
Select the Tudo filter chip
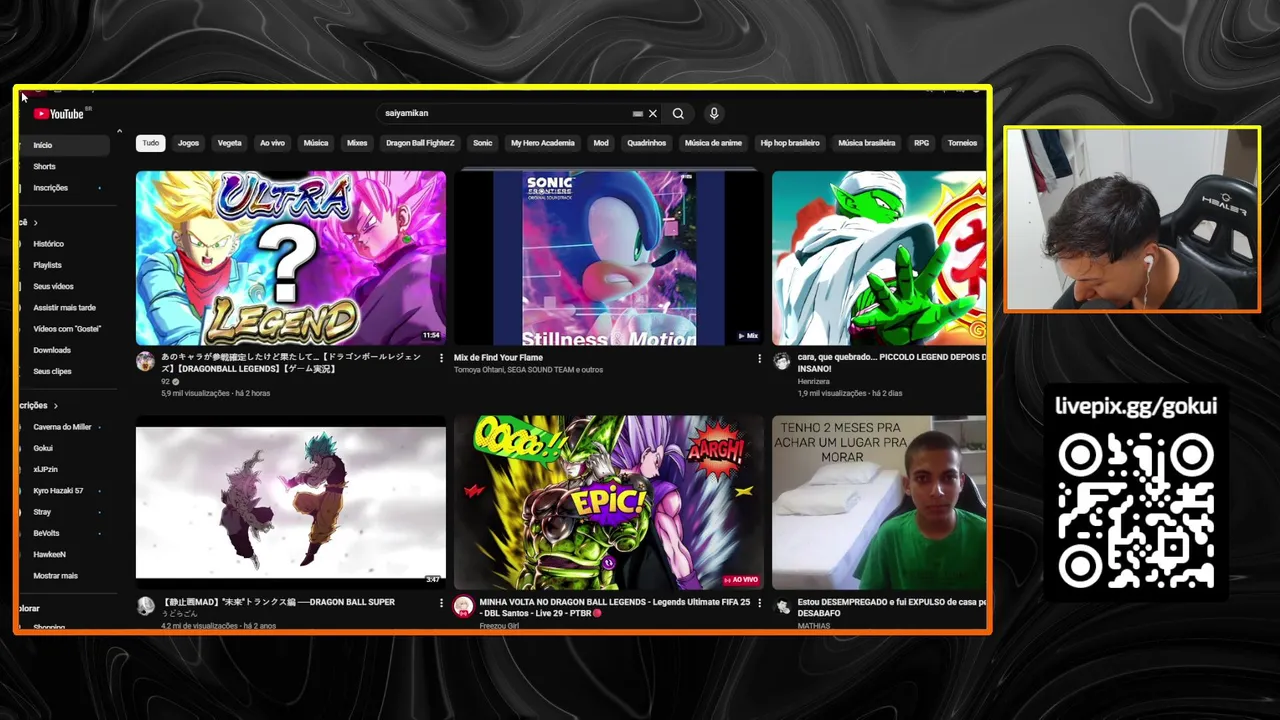tap(150, 143)
